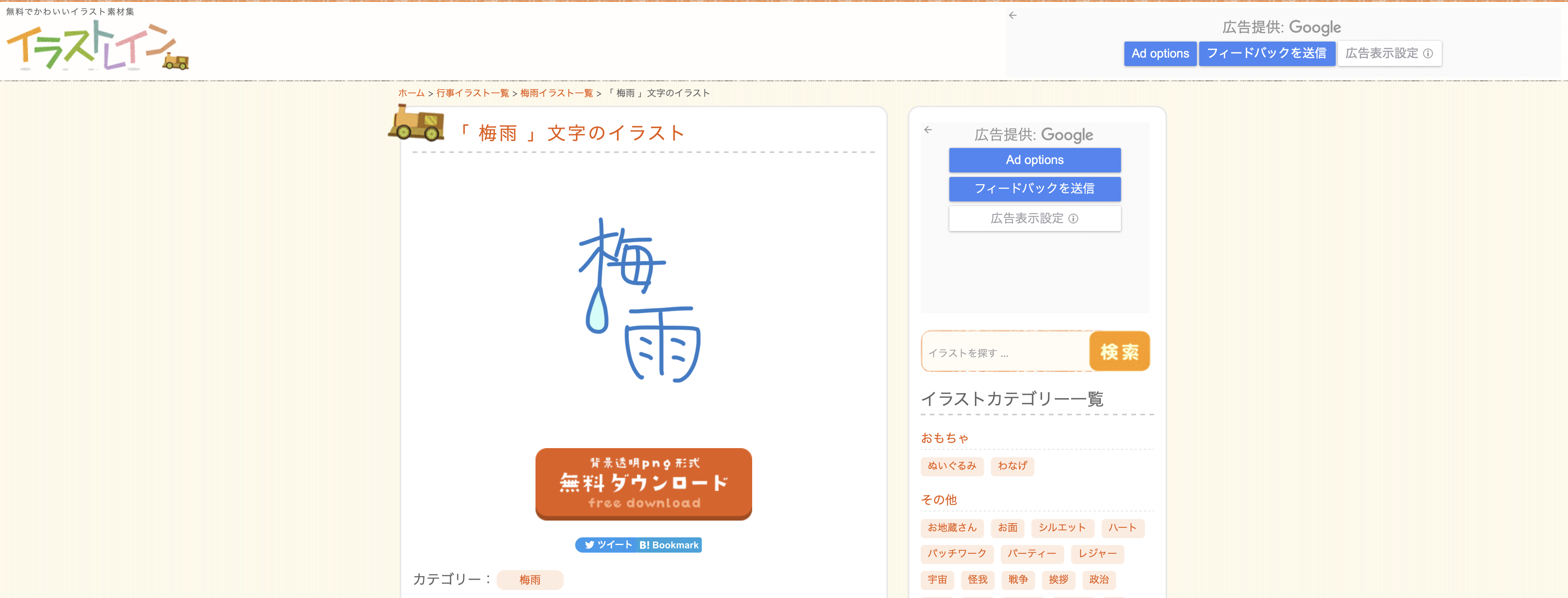The width and height of the screenshot is (1568, 598).
Task: Click the back arrow in the sidebar ad
Action: 928,130
